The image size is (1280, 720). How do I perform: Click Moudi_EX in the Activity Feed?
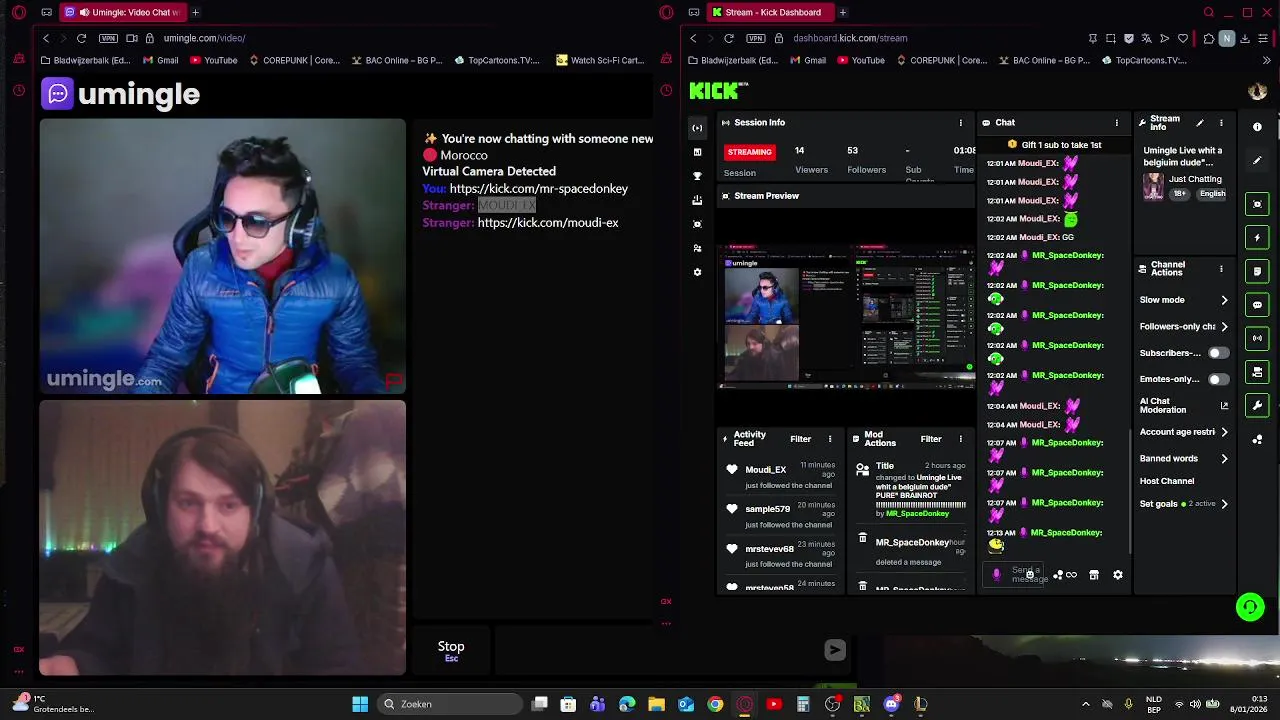(765, 470)
